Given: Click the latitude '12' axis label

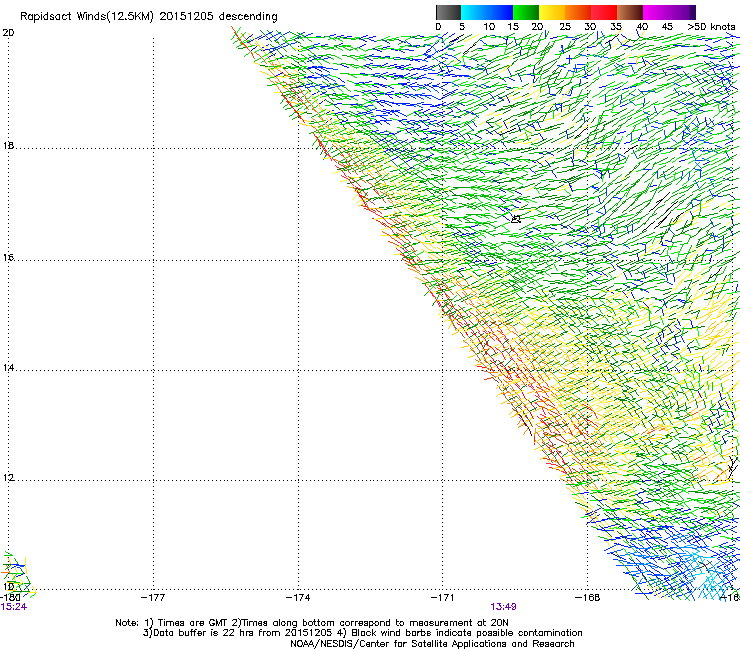Looking at the screenshot, I should click(x=8, y=478).
